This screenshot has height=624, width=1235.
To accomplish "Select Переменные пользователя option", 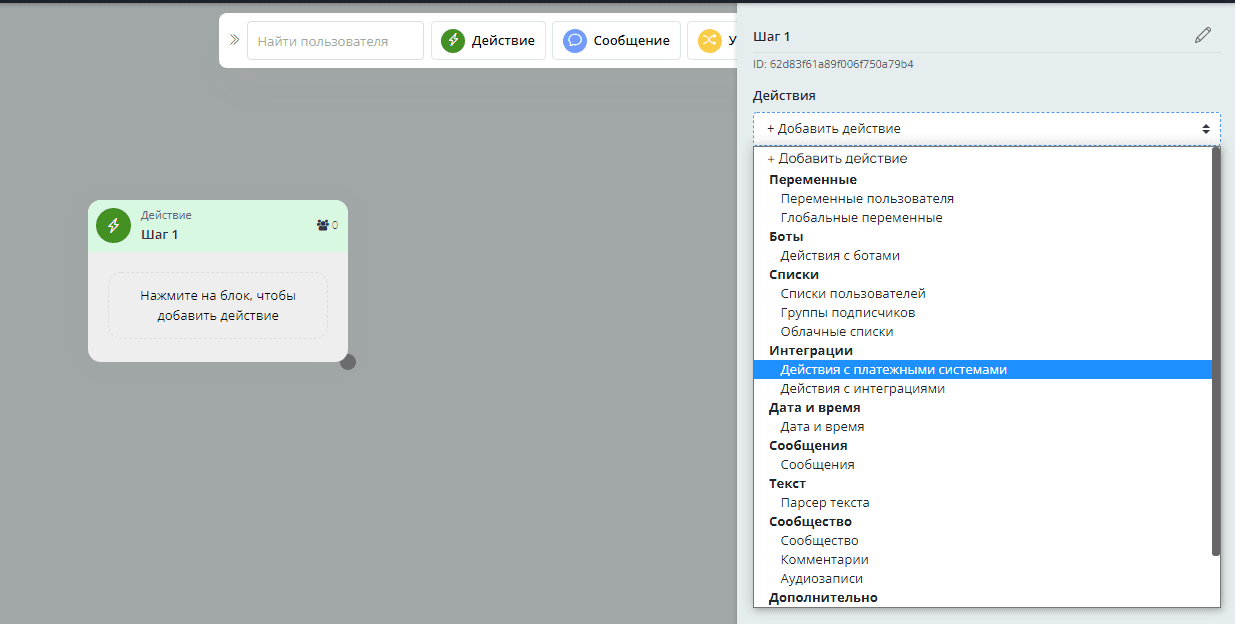I will pyautogui.click(x=867, y=199).
